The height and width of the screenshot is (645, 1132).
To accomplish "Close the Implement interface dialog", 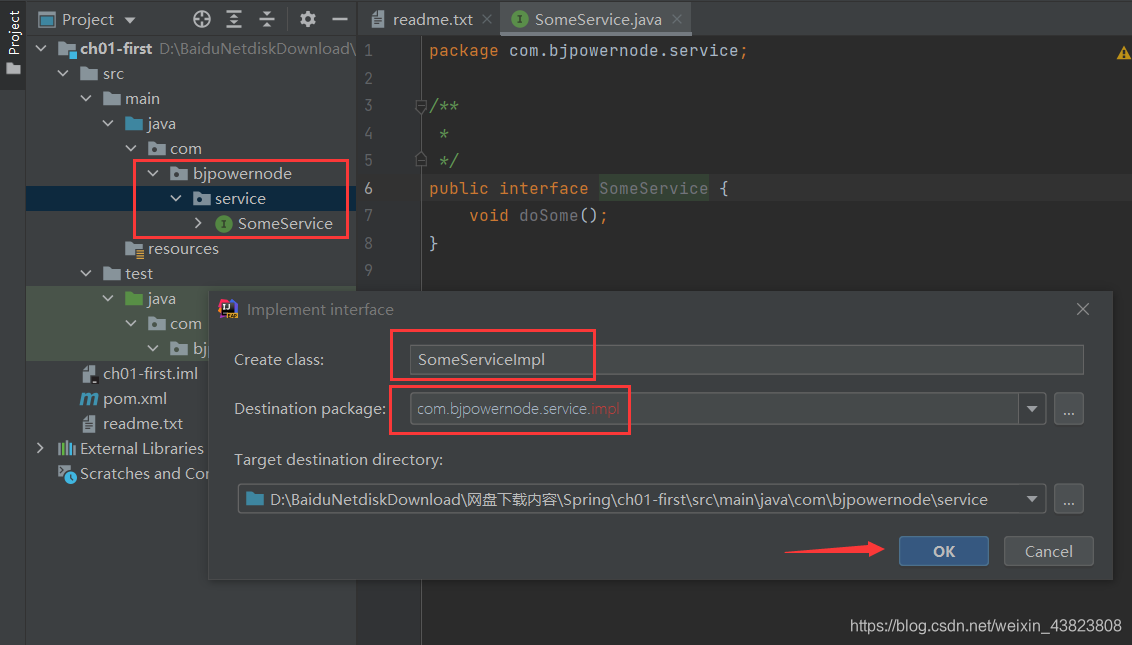I will tap(1083, 309).
